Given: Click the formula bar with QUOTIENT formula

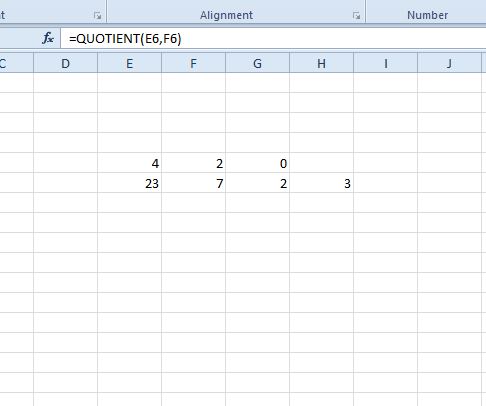Looking at the screenshot, I should click(x=273, y=39).
